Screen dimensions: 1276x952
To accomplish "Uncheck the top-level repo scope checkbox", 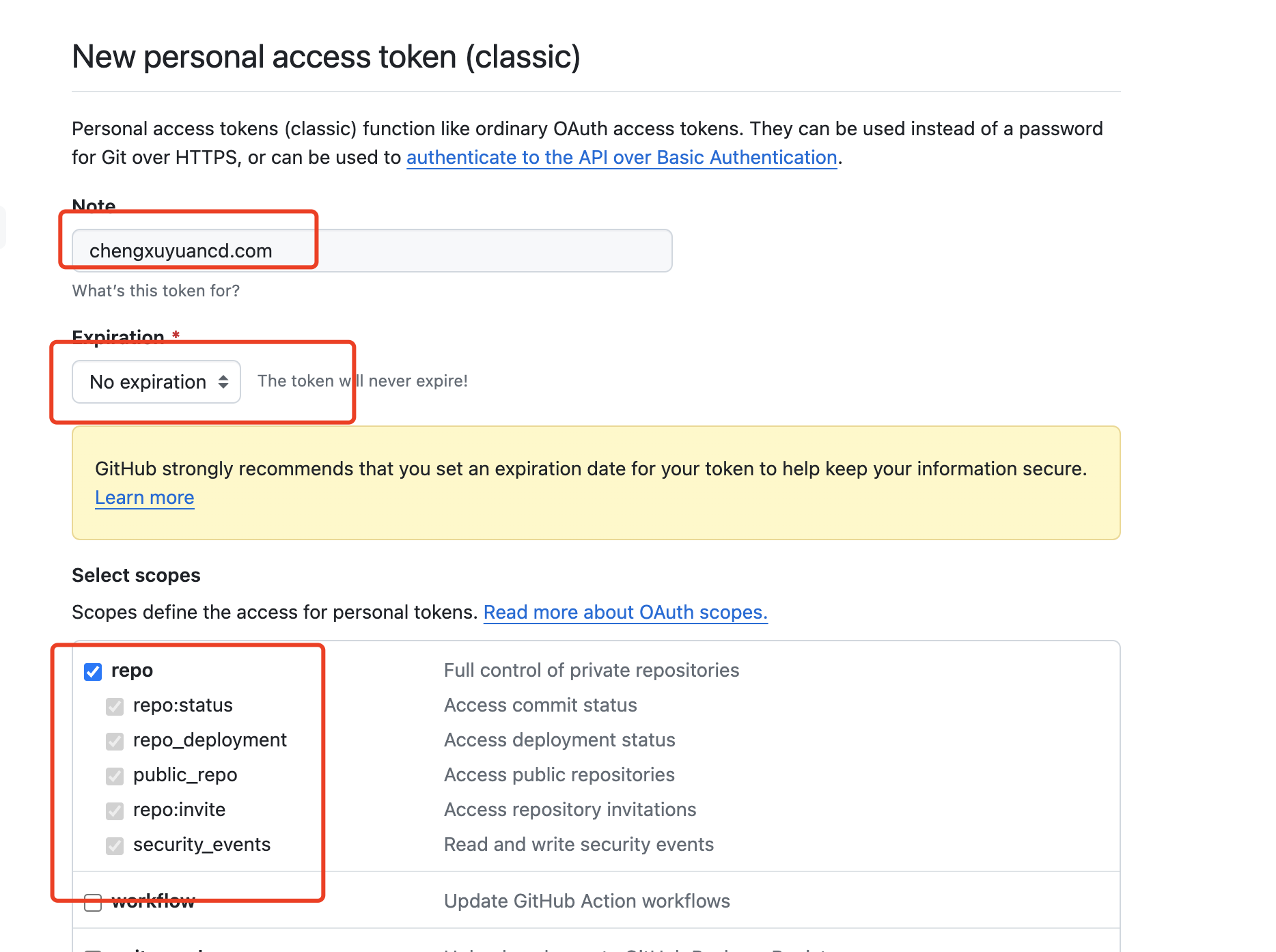I will pos(93,671).
